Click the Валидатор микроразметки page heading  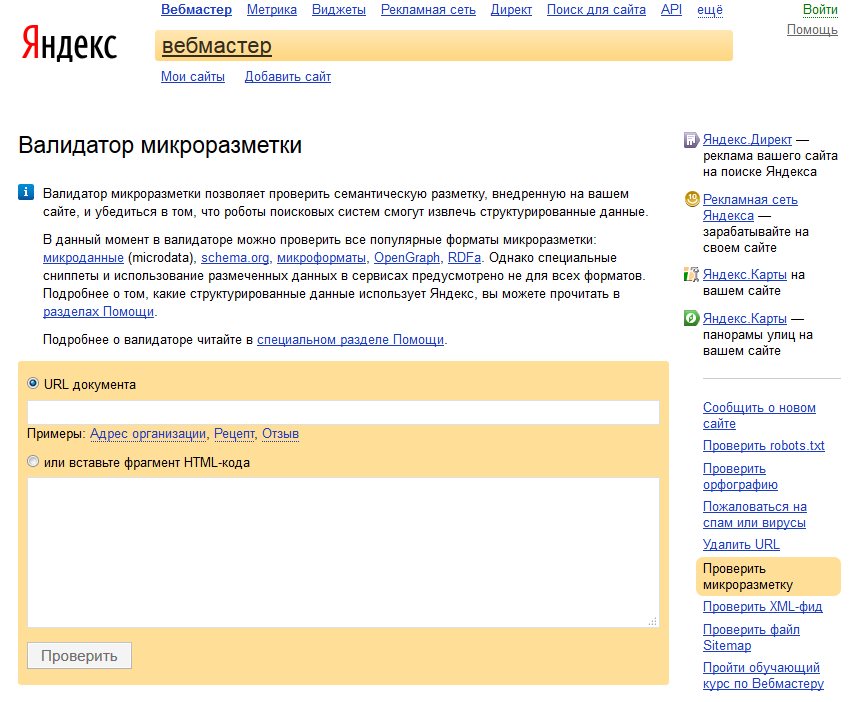tap(160, 146)
